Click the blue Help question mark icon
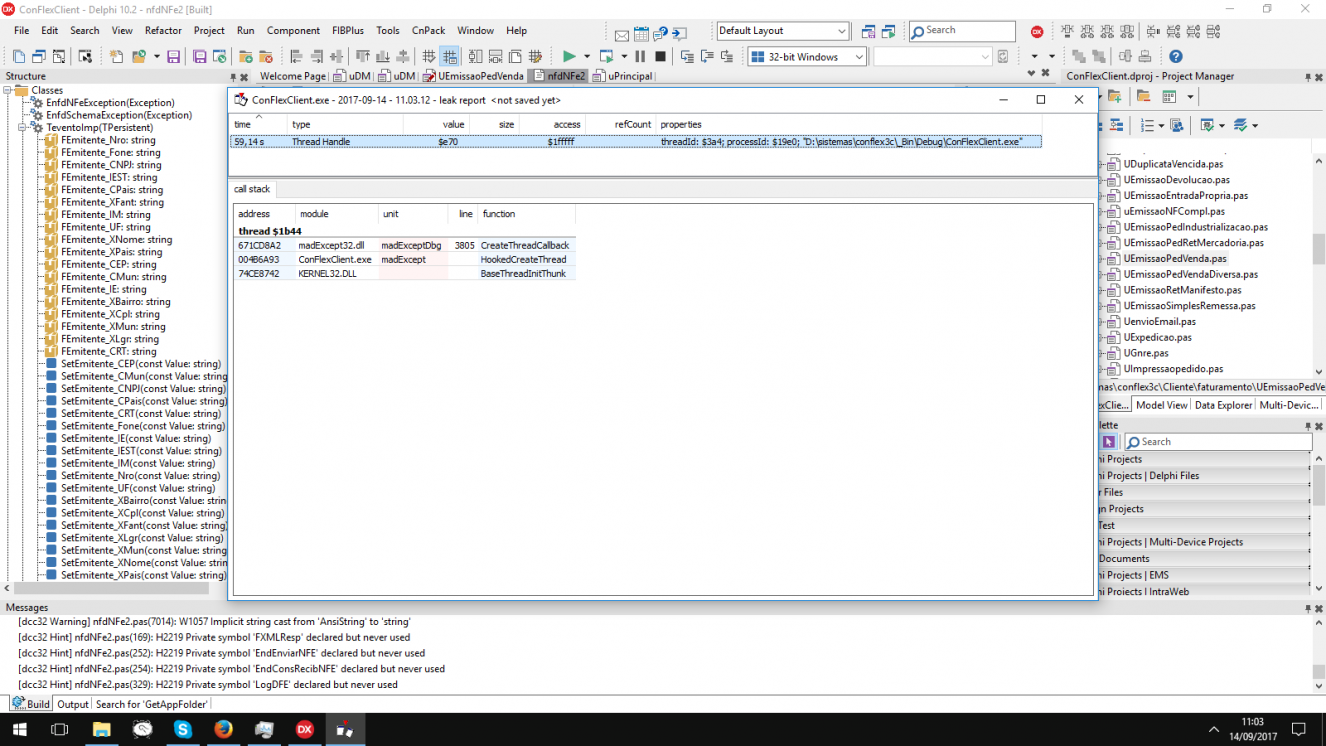 (1176, 57)
